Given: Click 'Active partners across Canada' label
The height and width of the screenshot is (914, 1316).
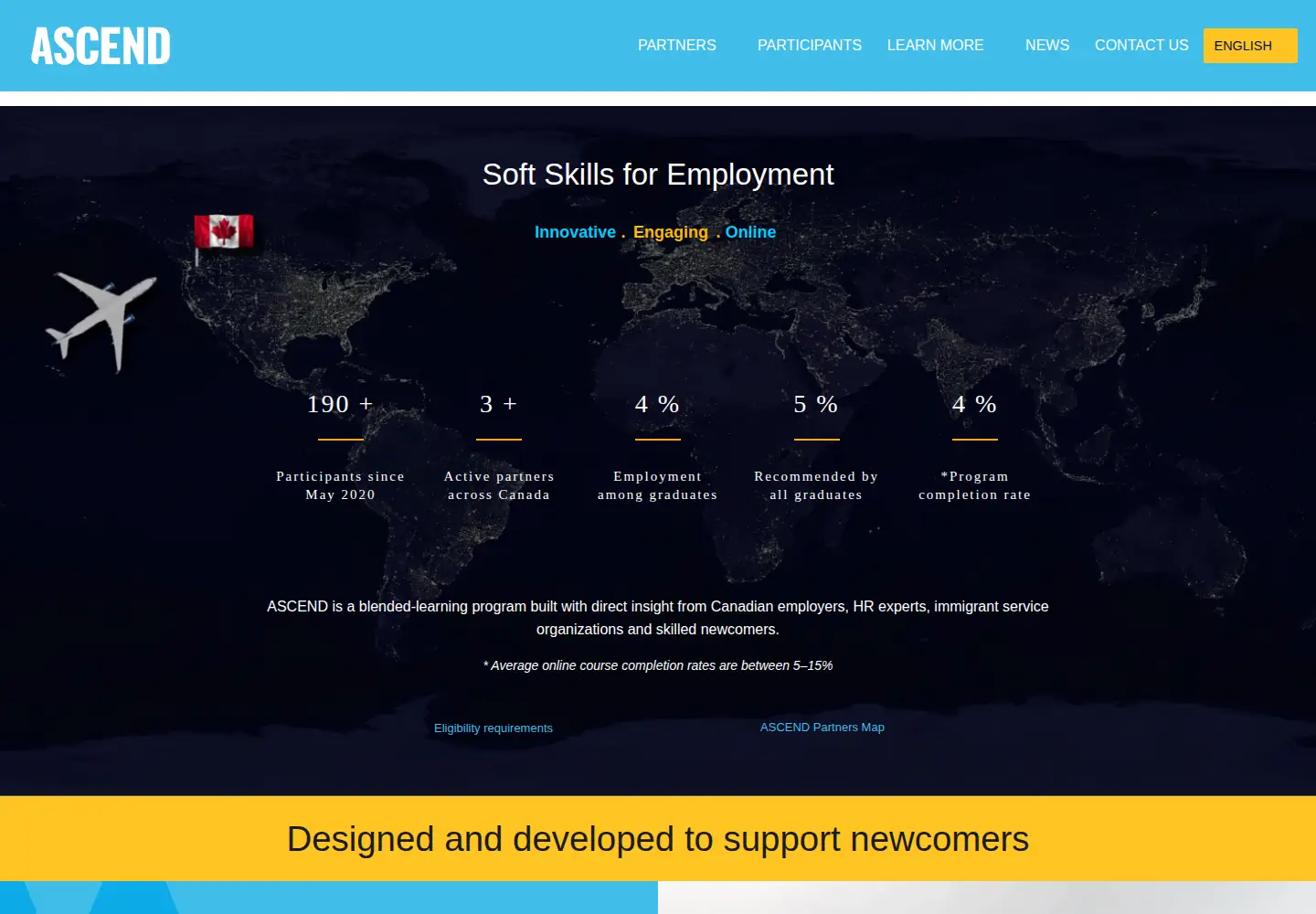Looking at the screenshot, I should pos(499,485).
